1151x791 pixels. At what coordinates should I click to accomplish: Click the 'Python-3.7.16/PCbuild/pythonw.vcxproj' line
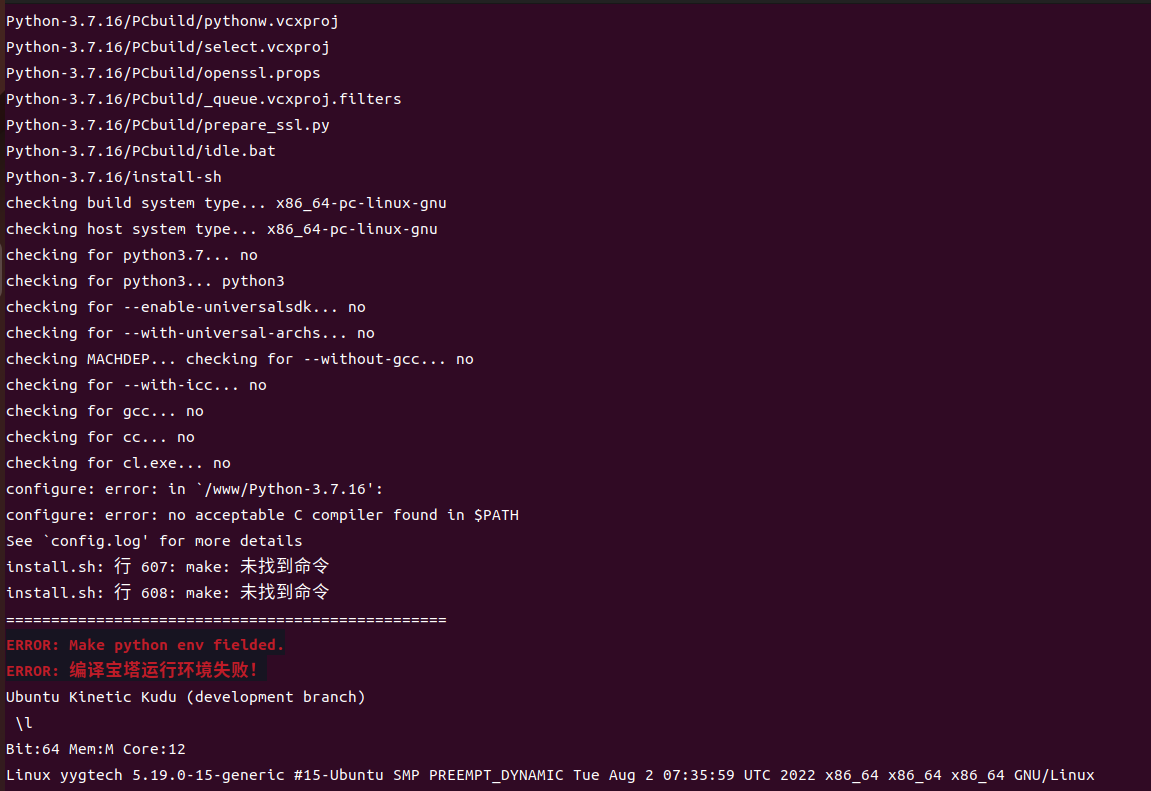click(x=173, y=21)
